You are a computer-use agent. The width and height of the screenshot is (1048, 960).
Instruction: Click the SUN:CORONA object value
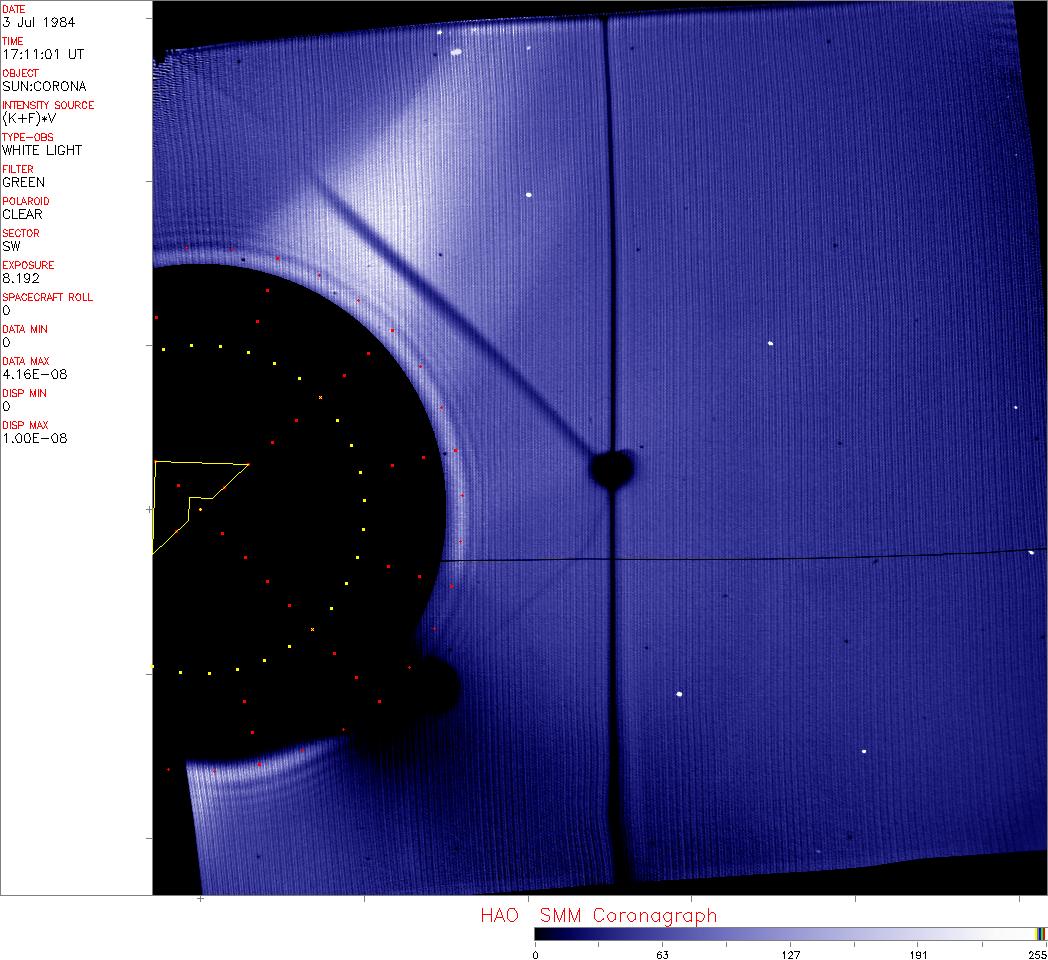tap(43, 86)
